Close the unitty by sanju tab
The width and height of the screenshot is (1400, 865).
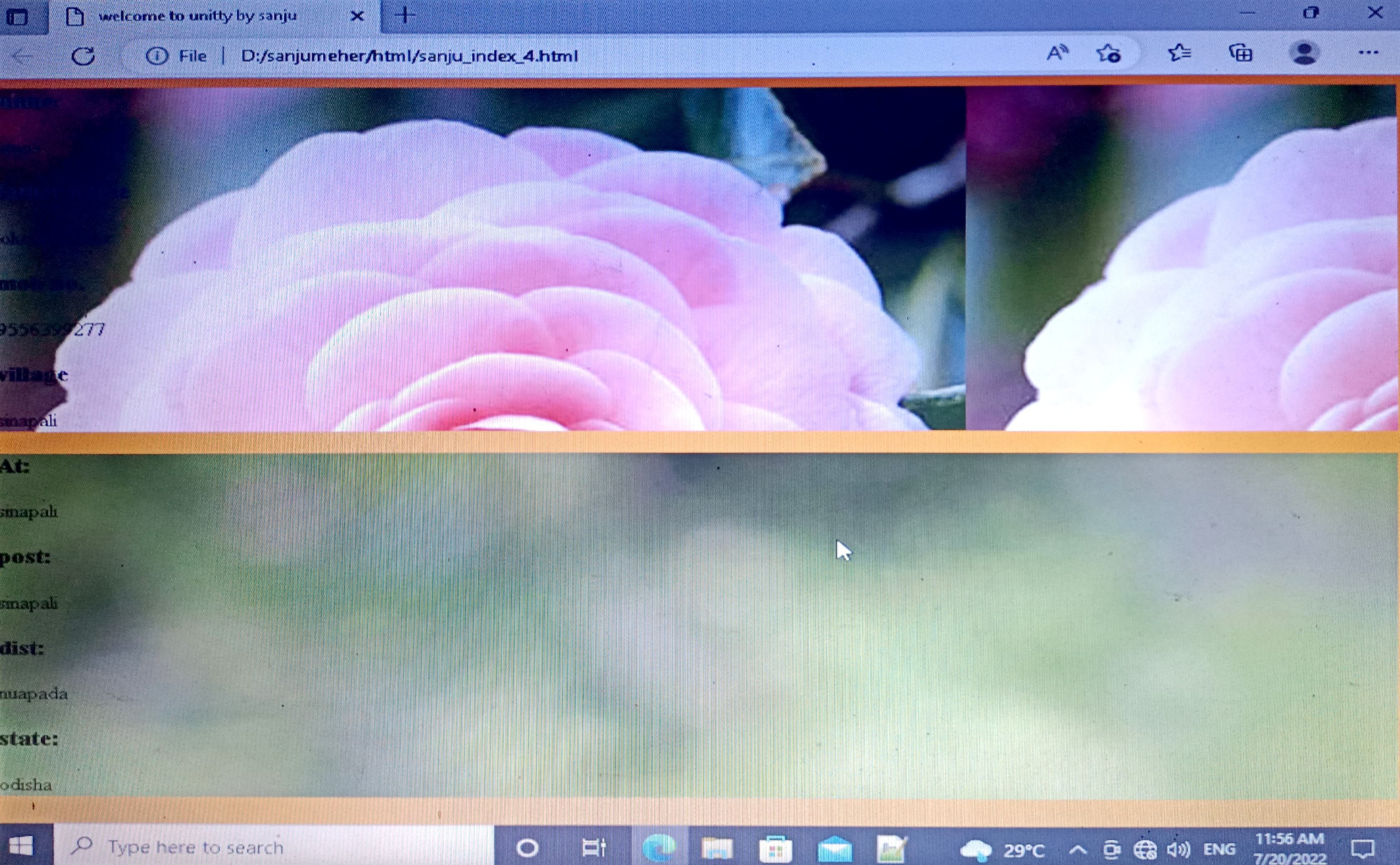(x=357, y=17)
